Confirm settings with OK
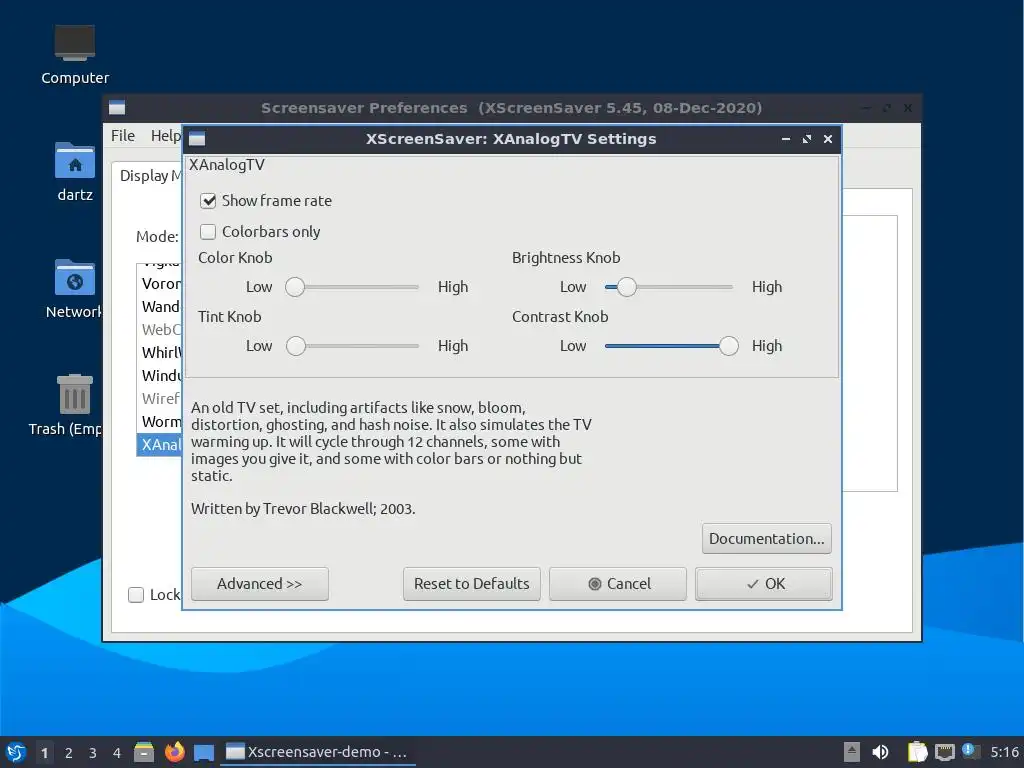 [764, 584]
